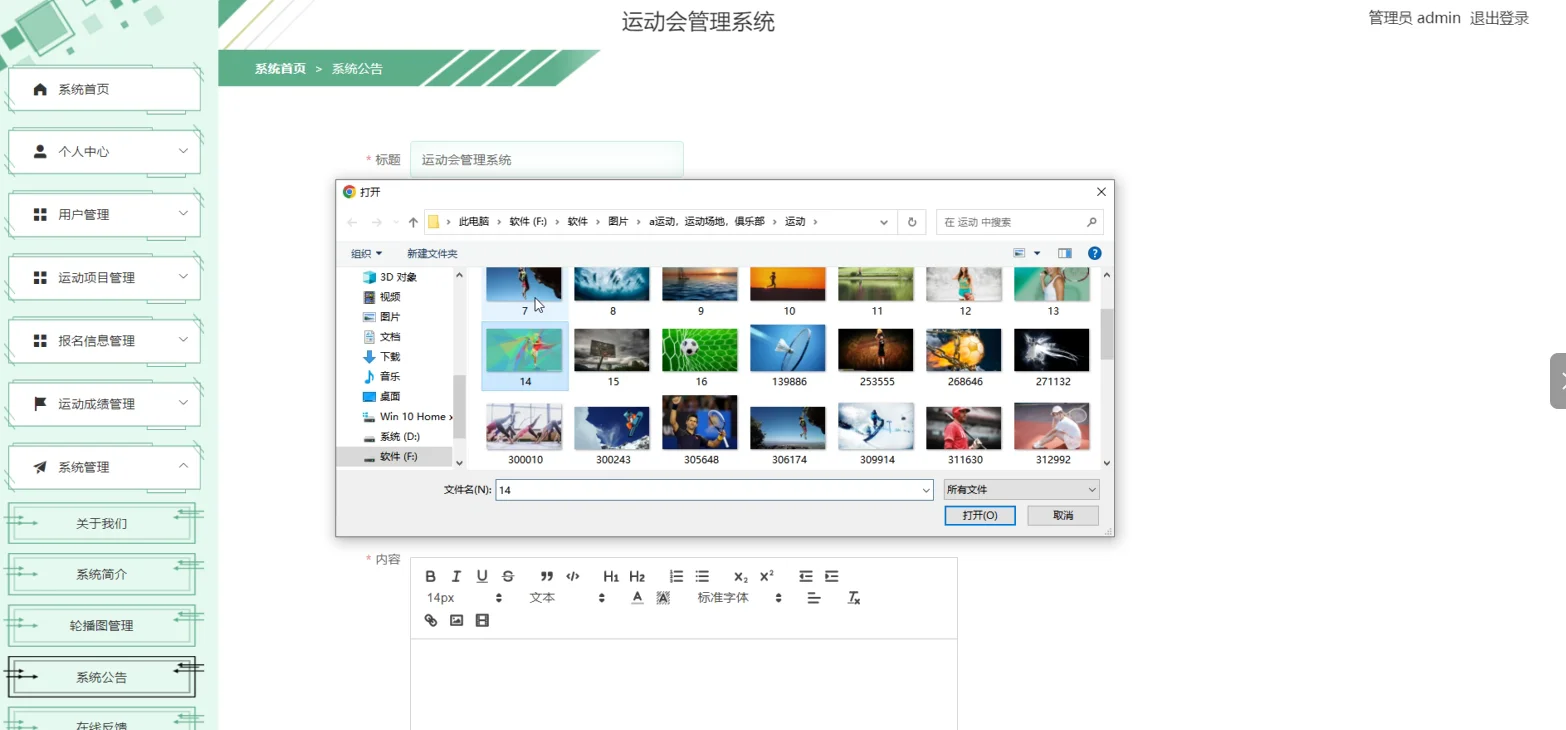Apply Heading 1 formatting in the editor
Image resolution: width=1566 pixels, height=730 pixels.
[x=610, y=576]
